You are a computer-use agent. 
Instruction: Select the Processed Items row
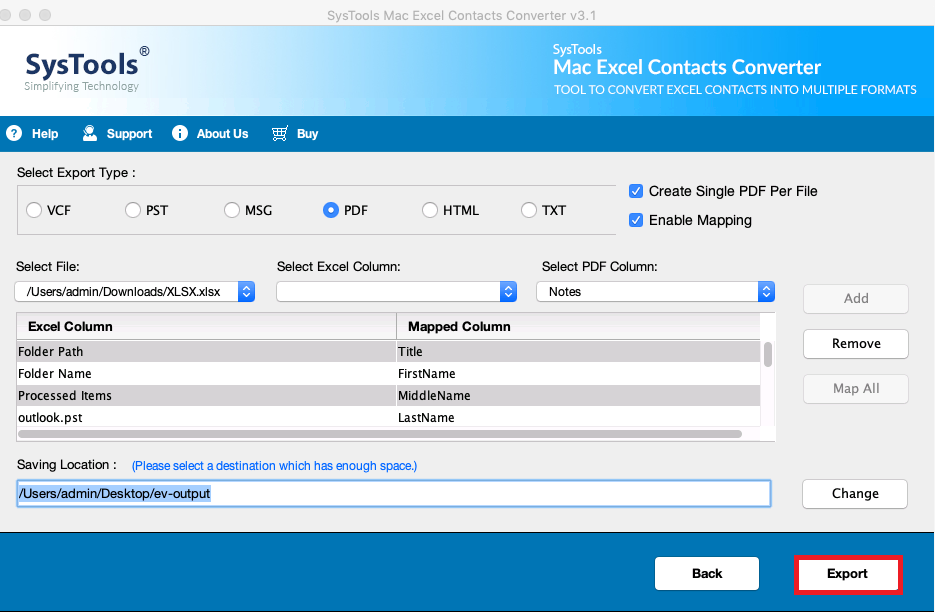tap(388, 396)
